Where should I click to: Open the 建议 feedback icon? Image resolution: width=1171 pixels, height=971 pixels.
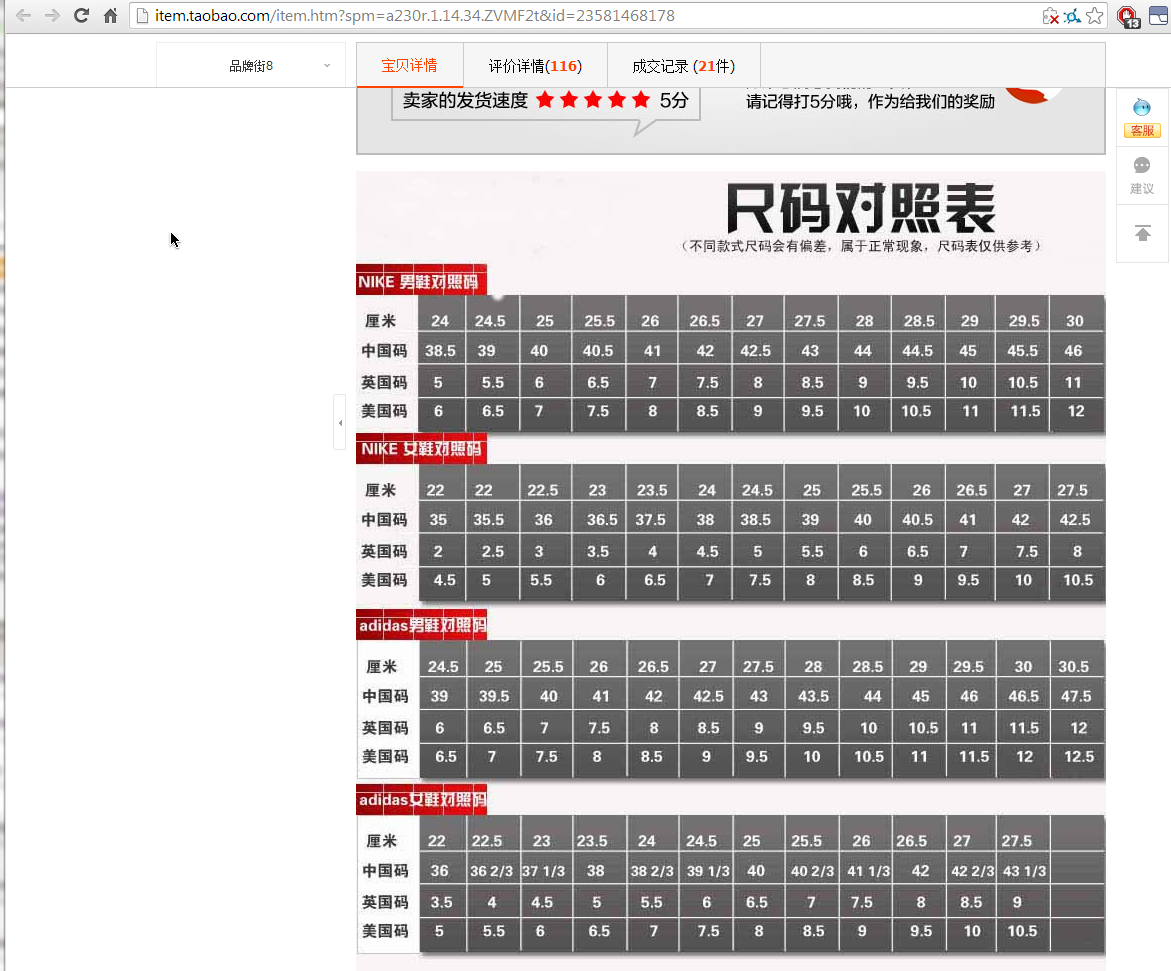(x=1142, y=176)
